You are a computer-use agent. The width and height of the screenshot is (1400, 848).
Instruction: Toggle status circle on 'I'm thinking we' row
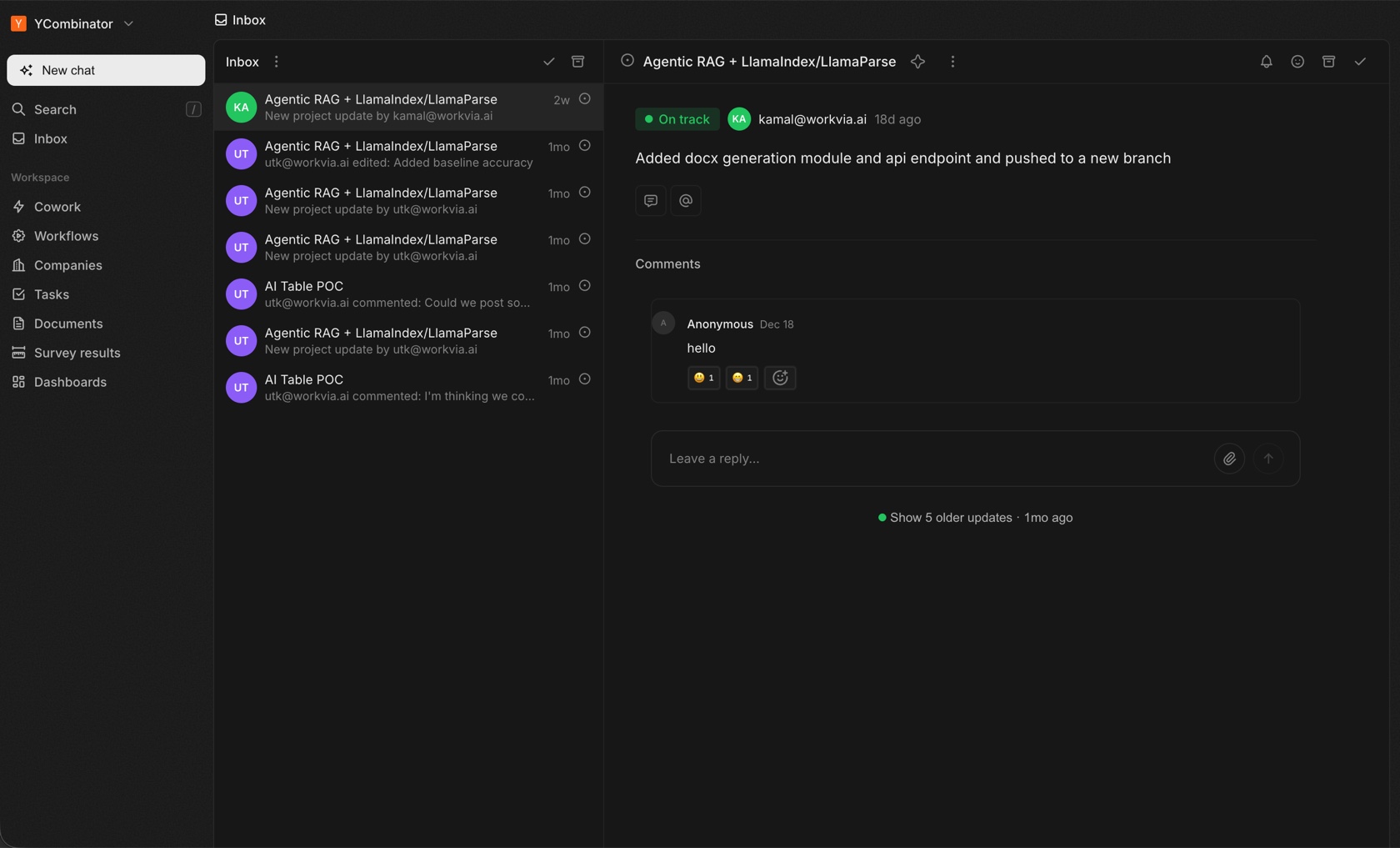click(x=585, y=379)
